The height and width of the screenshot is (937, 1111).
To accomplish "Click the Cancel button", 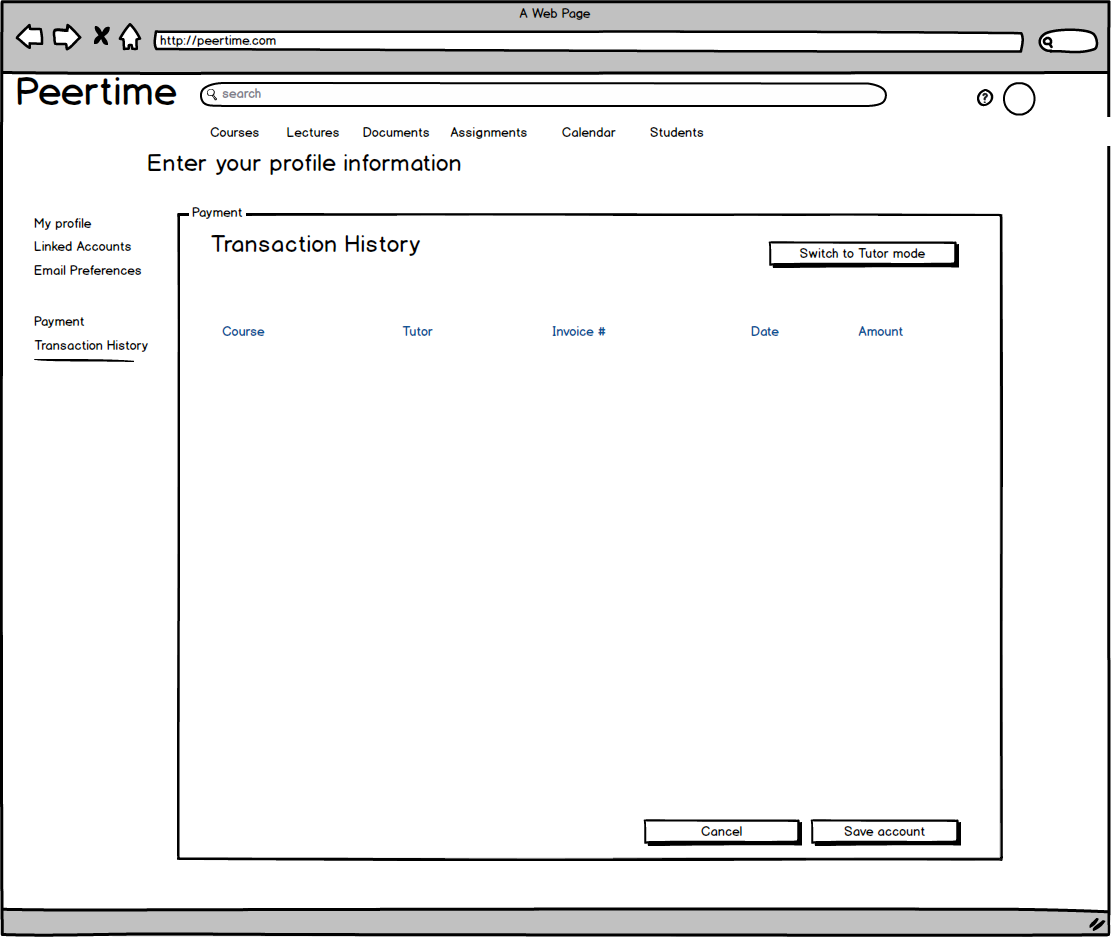I will (721, 832).
